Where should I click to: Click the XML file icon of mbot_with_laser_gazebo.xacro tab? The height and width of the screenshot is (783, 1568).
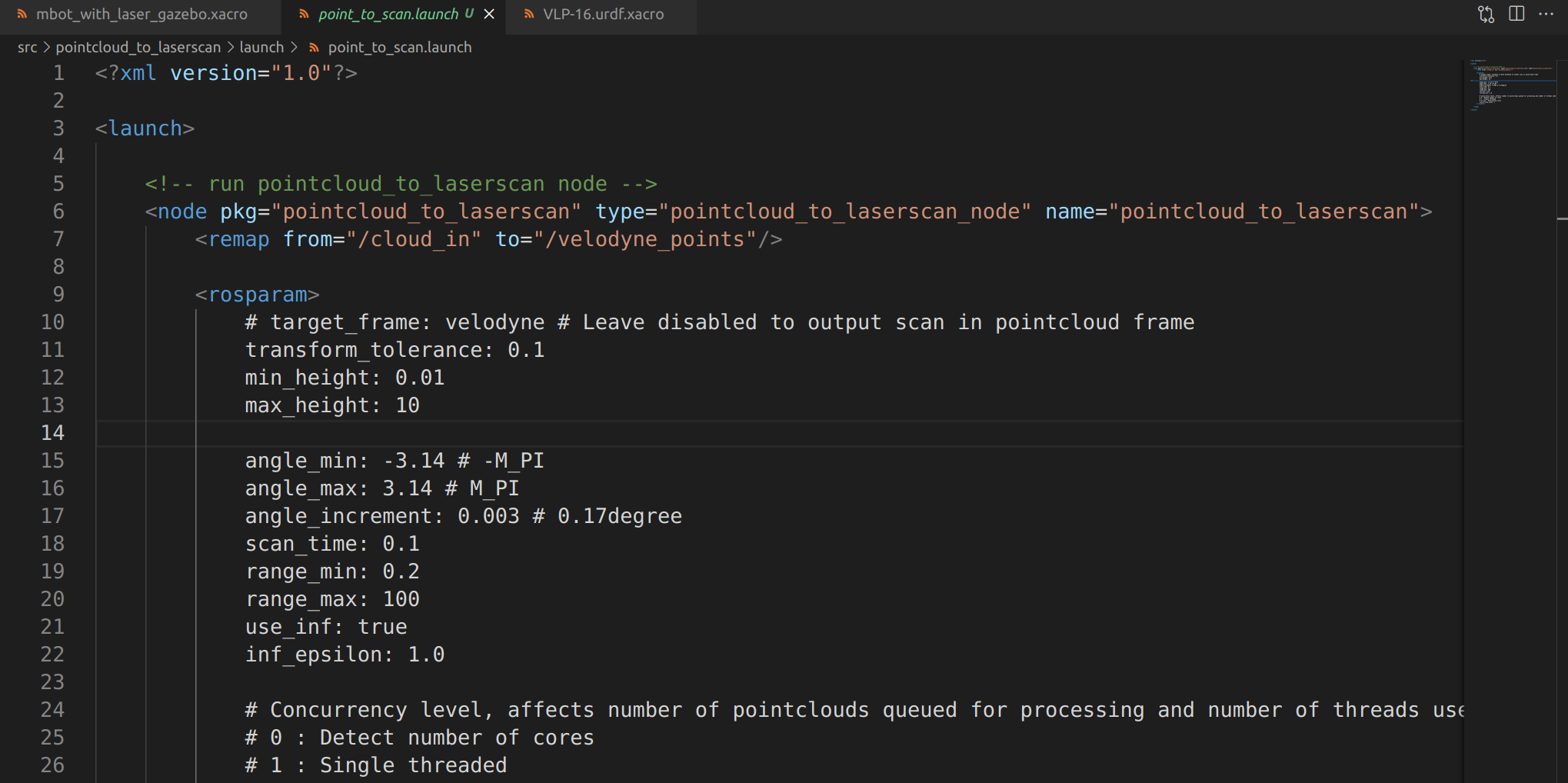pos(22,15)
